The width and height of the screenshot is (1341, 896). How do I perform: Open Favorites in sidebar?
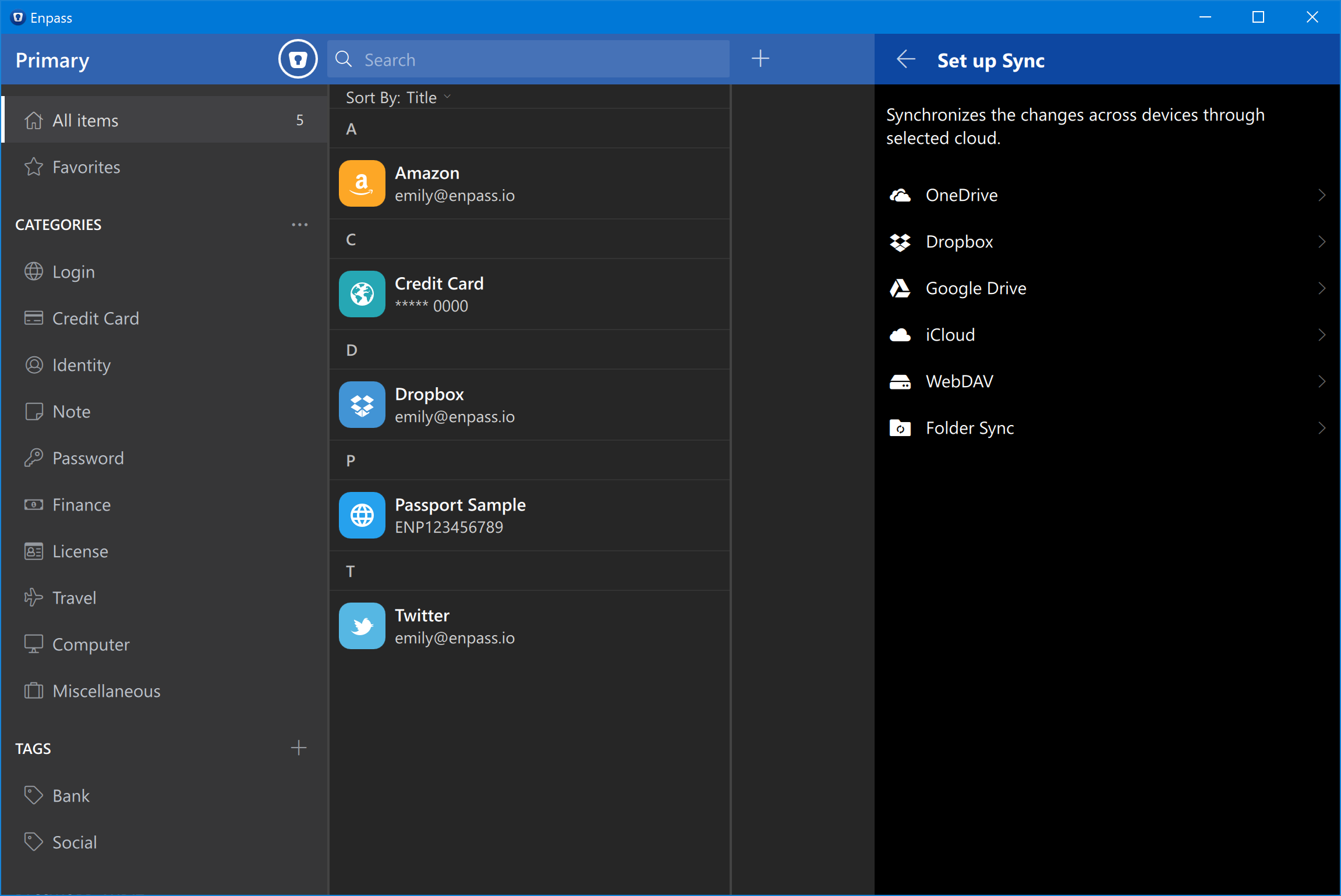[165, 167]
